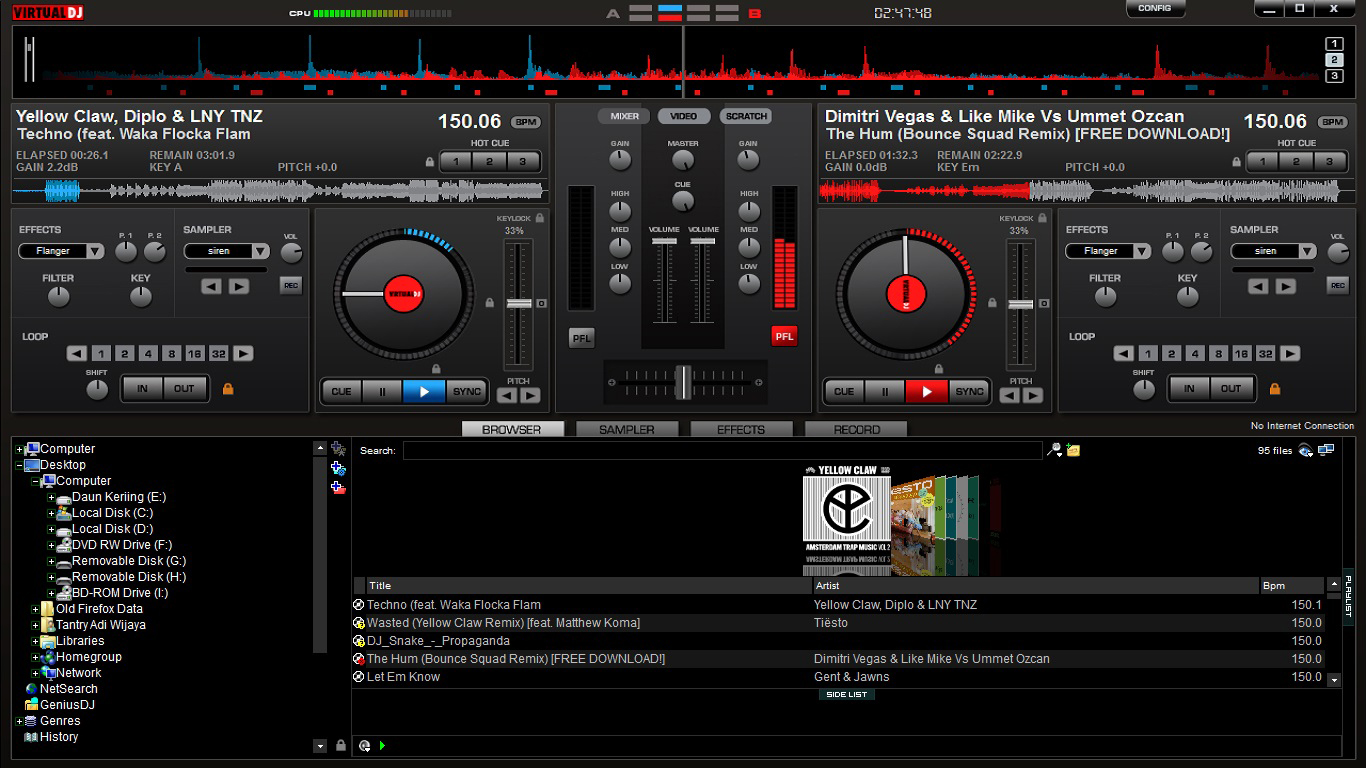Set loop OUT point on right deck
This screenshot has width=1366, height=768.
pos(1231,389)
